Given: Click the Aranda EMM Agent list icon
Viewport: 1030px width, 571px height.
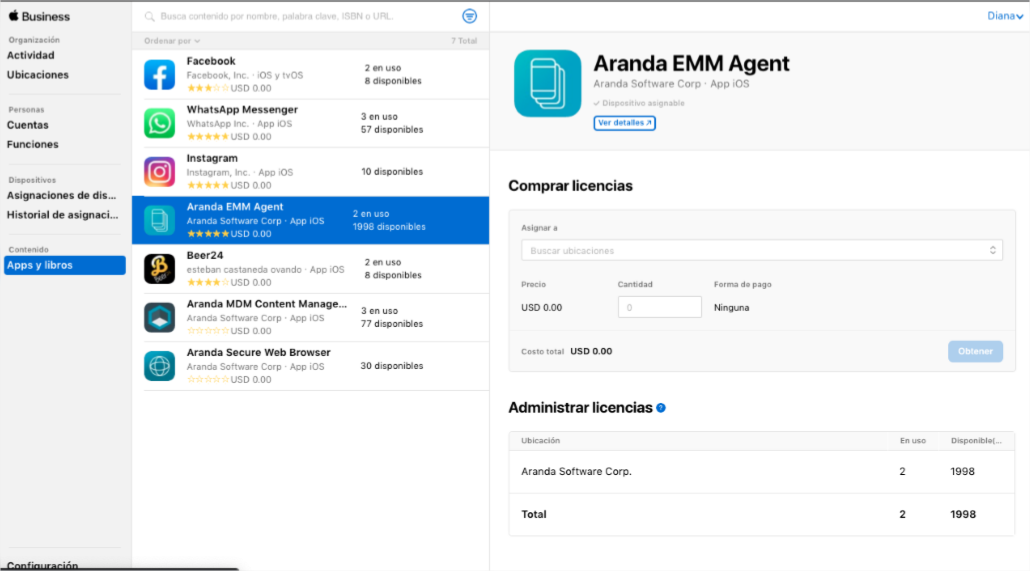Looking at the screenshot, I should tap(160, 220).
